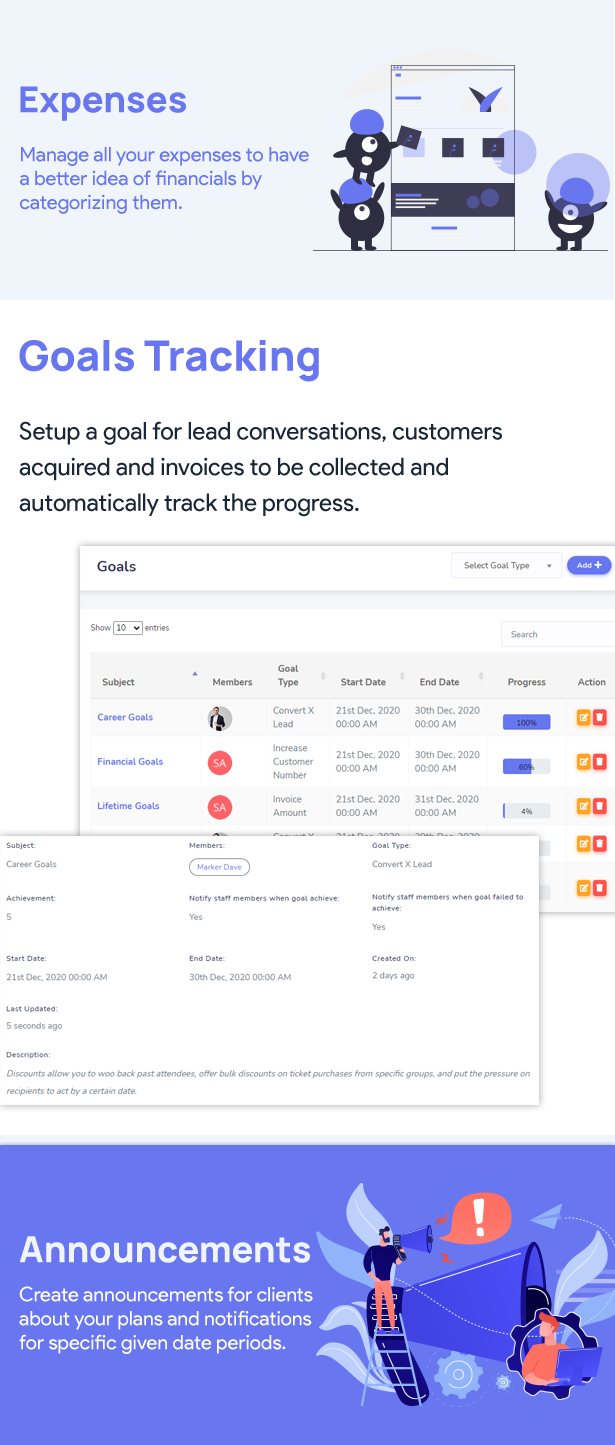Select the Marker Dave member tag
Screen dimensions: 615x1445
coord(219,867)
